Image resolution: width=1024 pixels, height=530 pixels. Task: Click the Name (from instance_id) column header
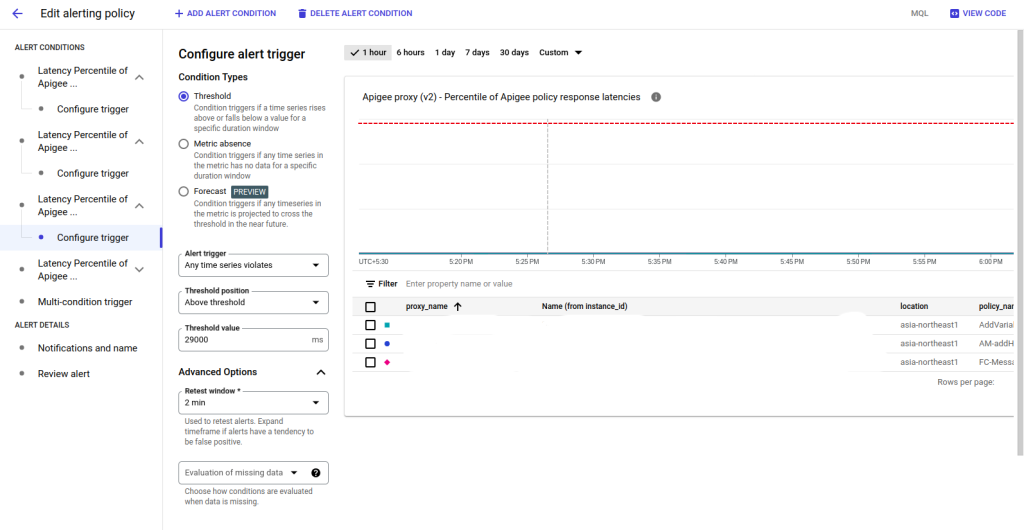(584, 306)
